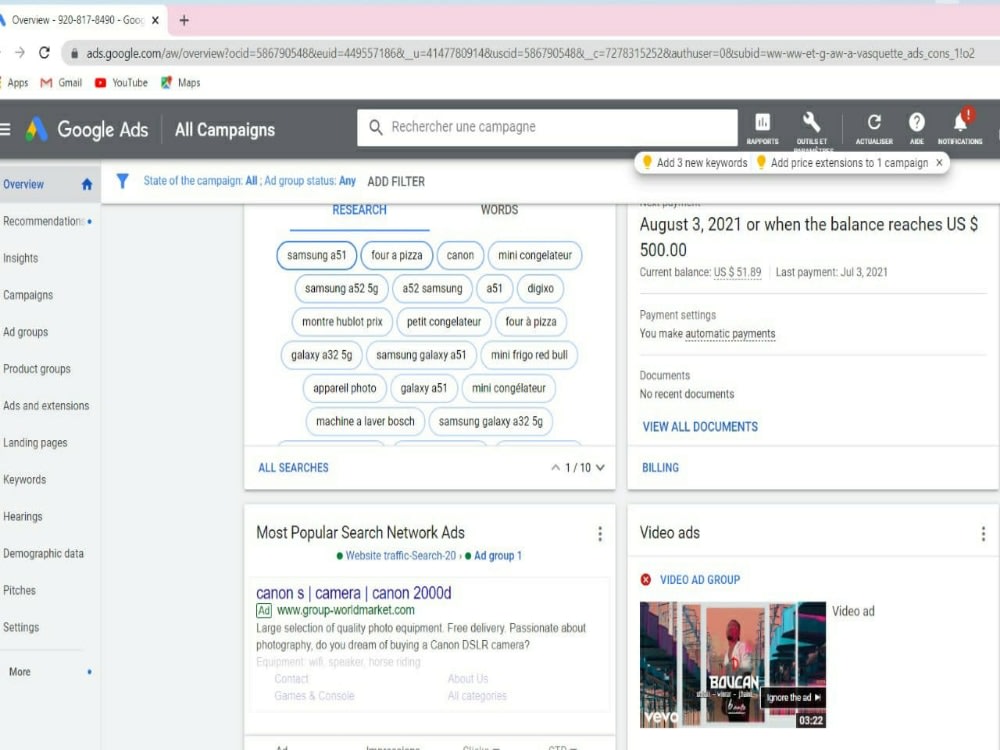Click the VIDEO AD GROUP link

pos(700,580)
